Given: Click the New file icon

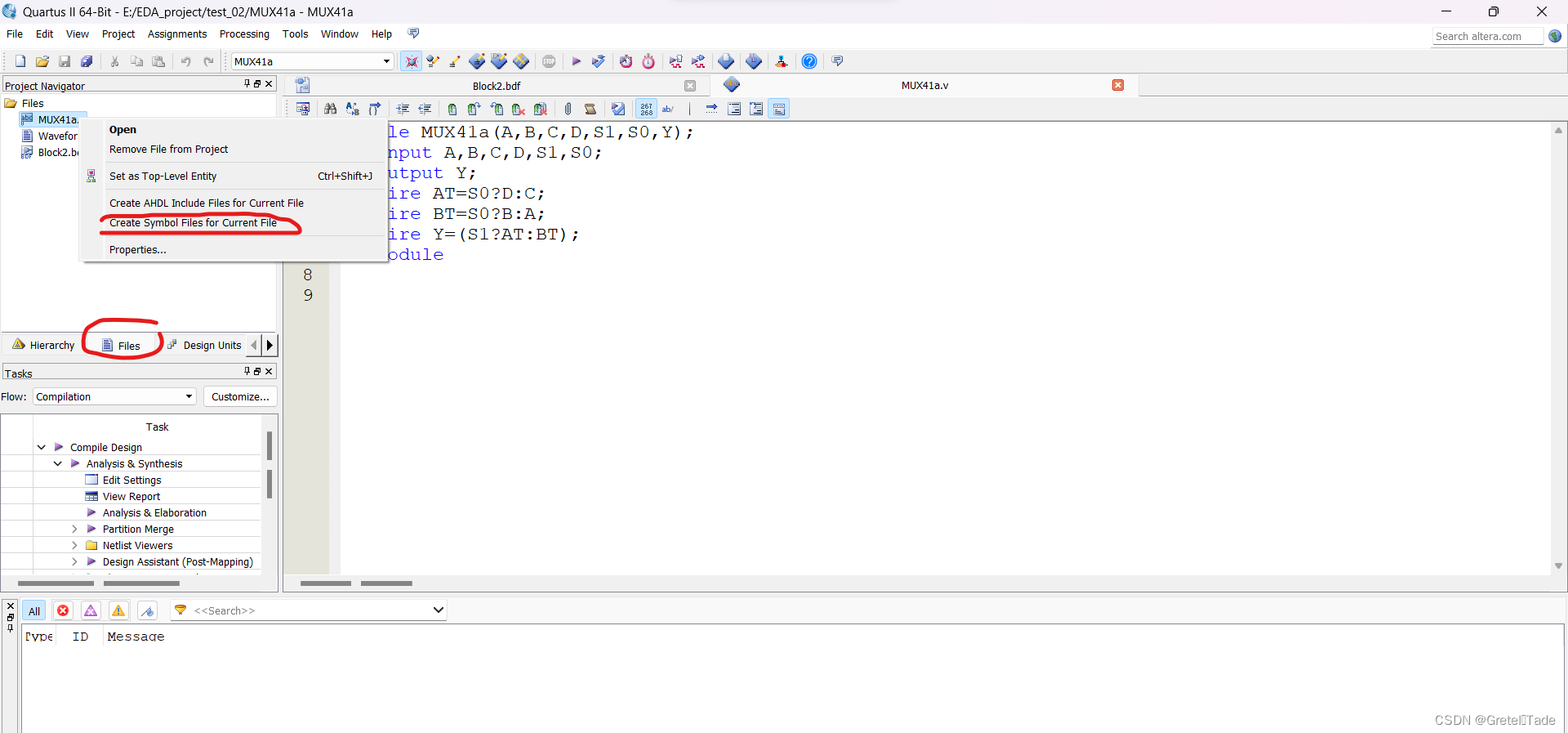Looking at the screenshot, I should (20, 61).
